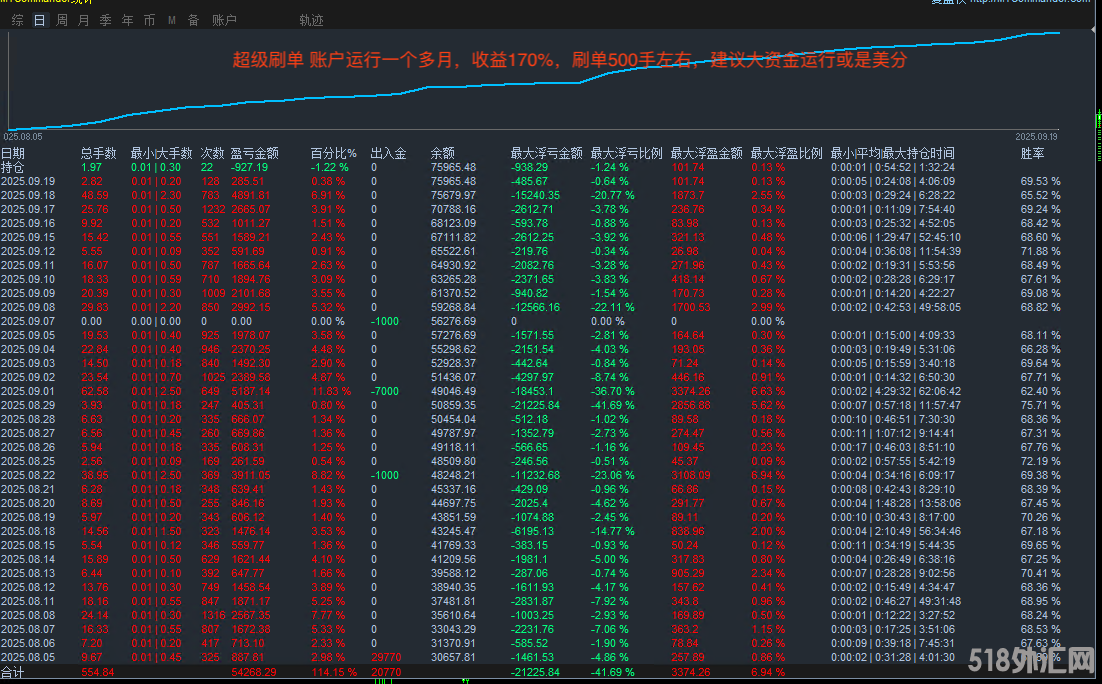Screen dimensions: 1102x684
Task: Click the 出入金 column header
Action: click(x=389, y=153)
